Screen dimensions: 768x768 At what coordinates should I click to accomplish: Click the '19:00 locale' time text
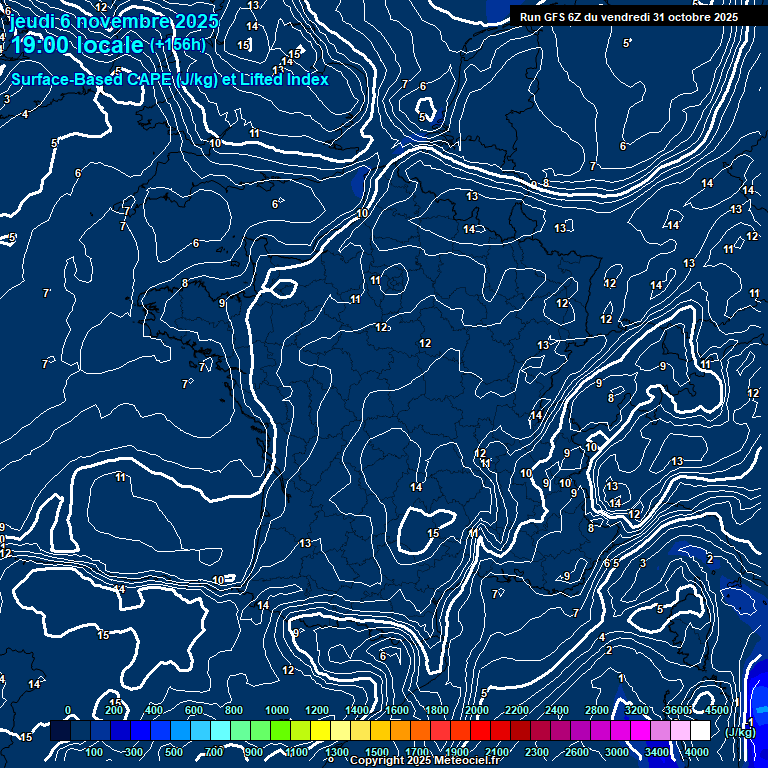coord(77,45)
